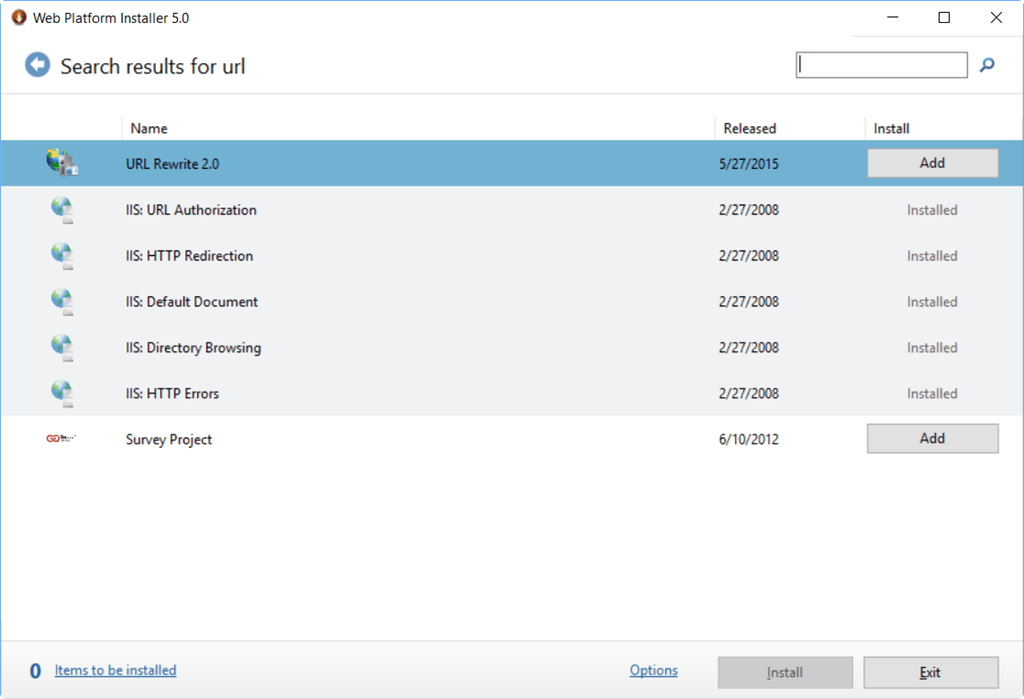The height and width of the screenshot is (699, 1024).
Task: Click the Install button
Action: (x=785, y=672)
